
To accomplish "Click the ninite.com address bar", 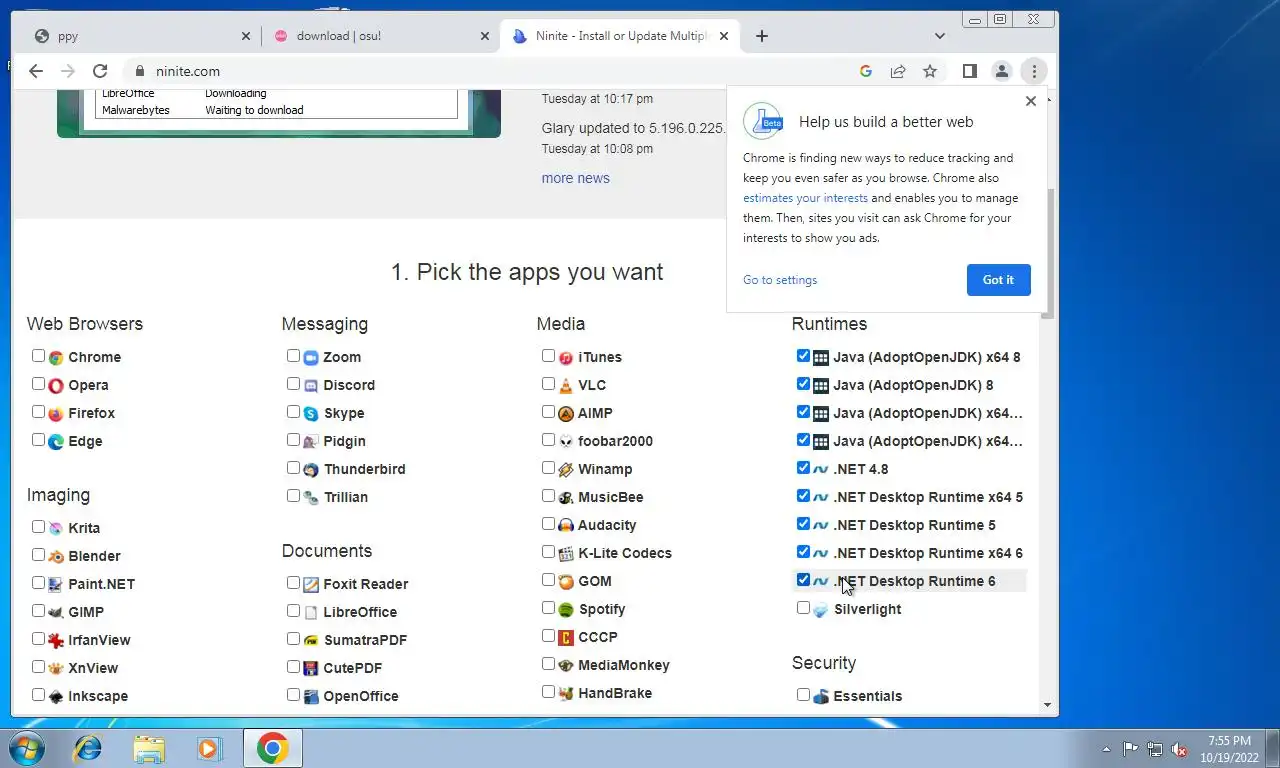I will click(x=490, y=71).
